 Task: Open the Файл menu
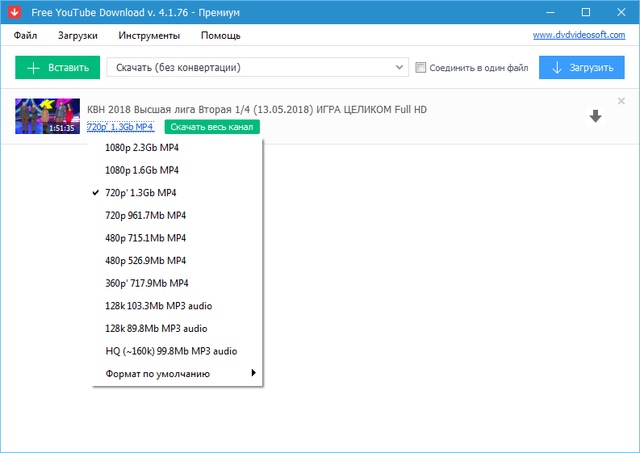(x=25, y=36)
